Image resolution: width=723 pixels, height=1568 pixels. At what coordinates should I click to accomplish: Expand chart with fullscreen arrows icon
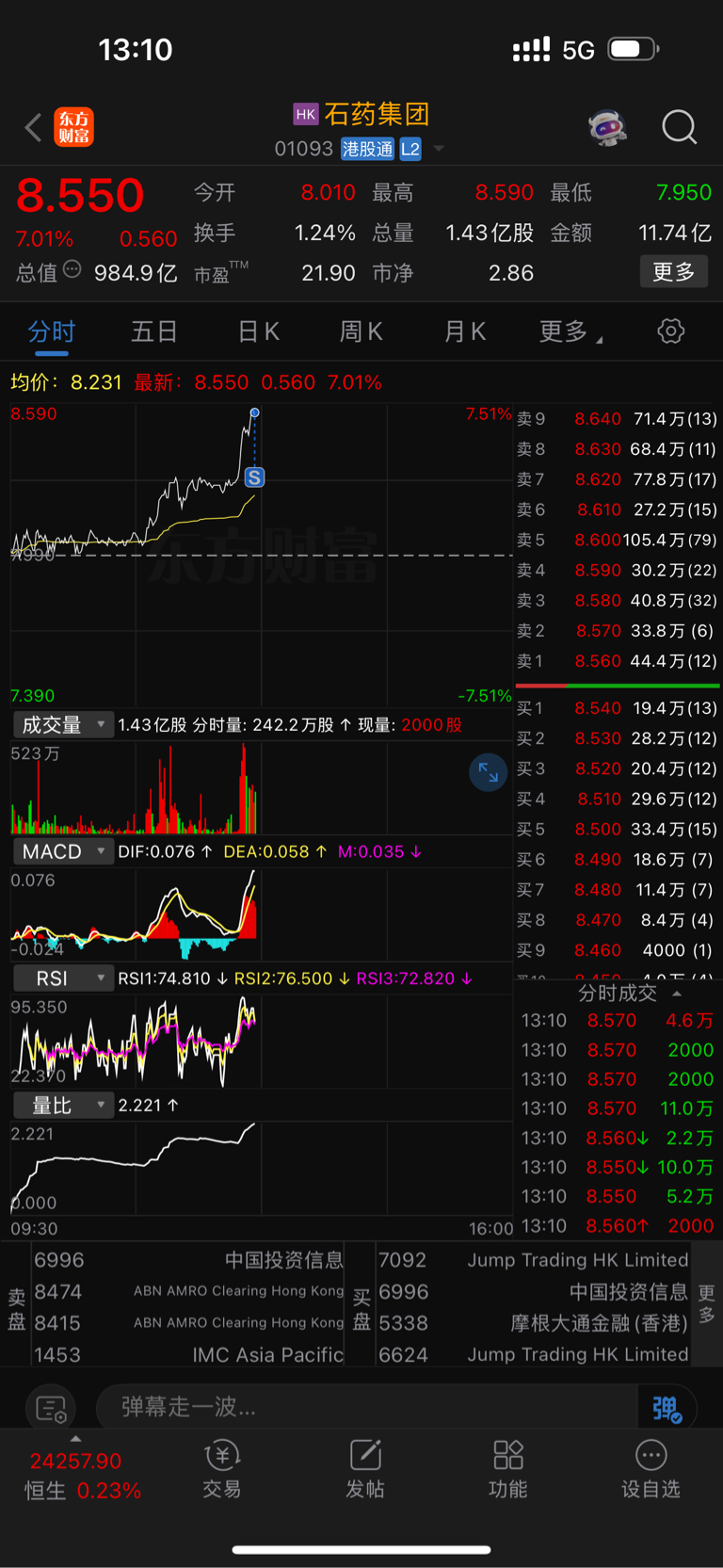pyautogui.click(x=489, y=772)
